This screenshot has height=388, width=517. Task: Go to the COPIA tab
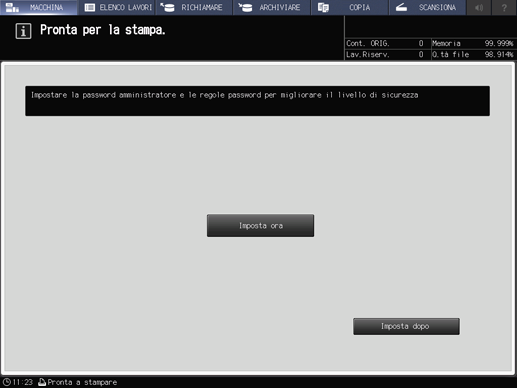point(350,7)
